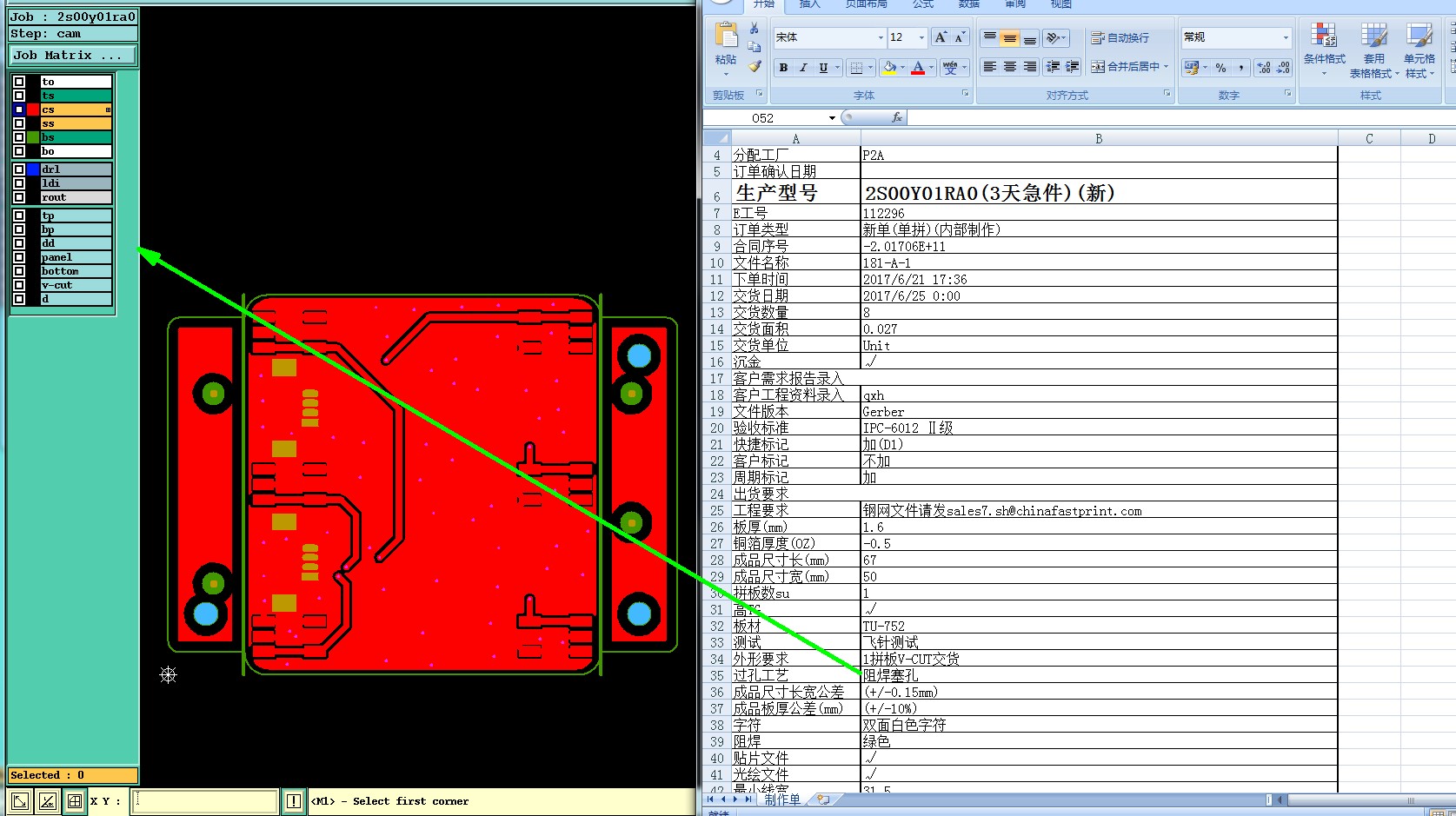Screen dimensions: 1456x816
Task: Click the Decrease Font Size icon
Action: [960, 37]
